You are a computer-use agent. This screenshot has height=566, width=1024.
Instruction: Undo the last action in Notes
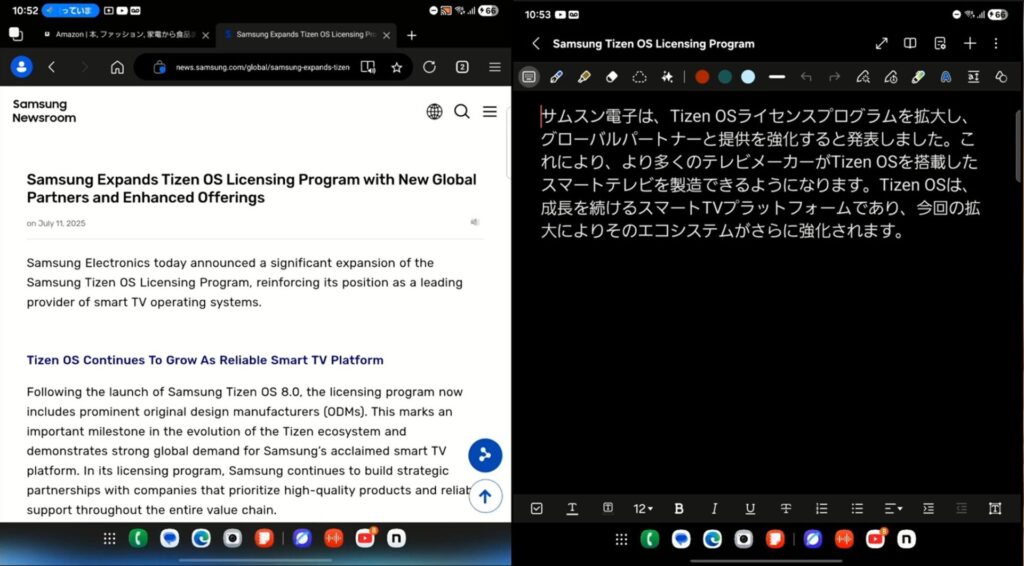click(x=806, y=77)
